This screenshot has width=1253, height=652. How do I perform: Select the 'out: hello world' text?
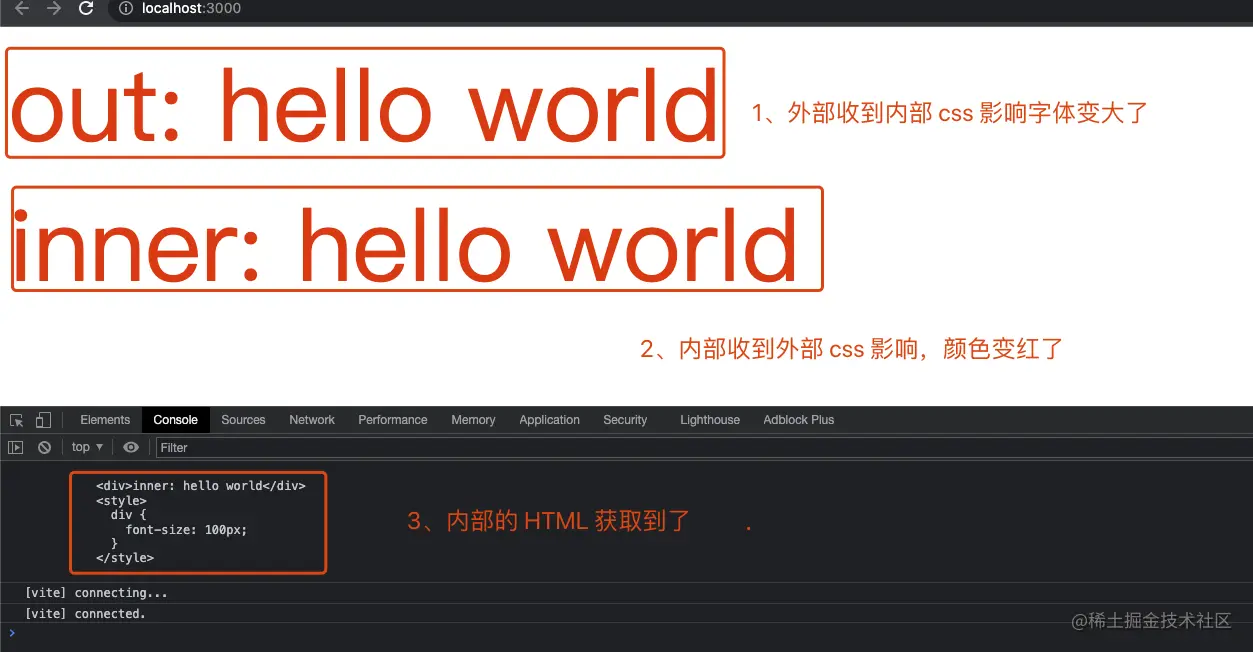tap(364, 104)
